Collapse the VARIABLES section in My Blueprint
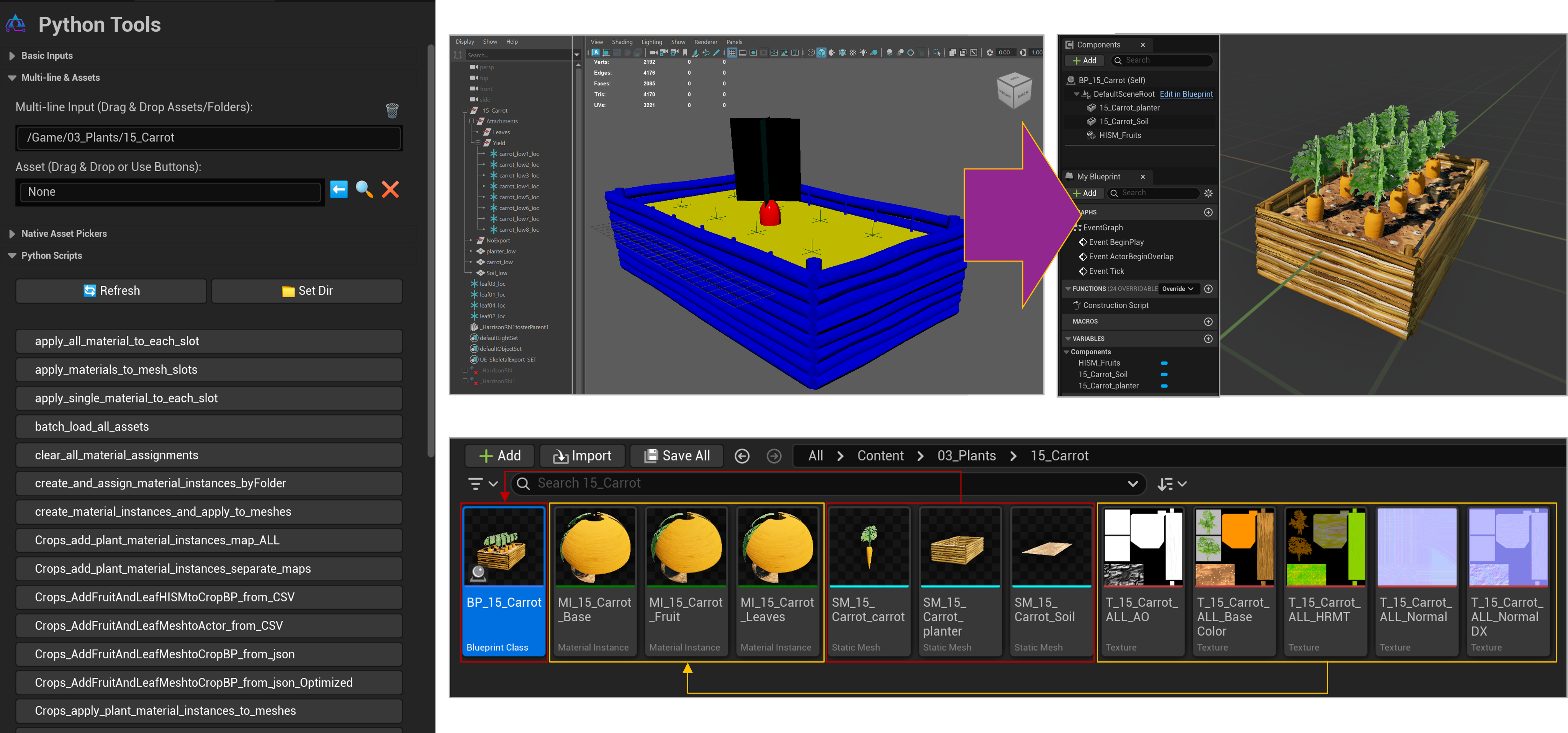Screen dimensions: 1568x733 [x=1068, y=339]
